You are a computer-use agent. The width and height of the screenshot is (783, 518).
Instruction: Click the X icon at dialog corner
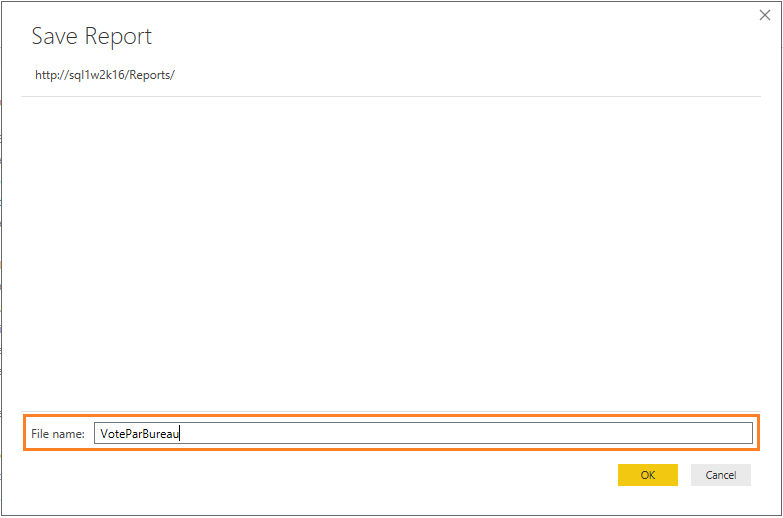[x=765, y=15]
